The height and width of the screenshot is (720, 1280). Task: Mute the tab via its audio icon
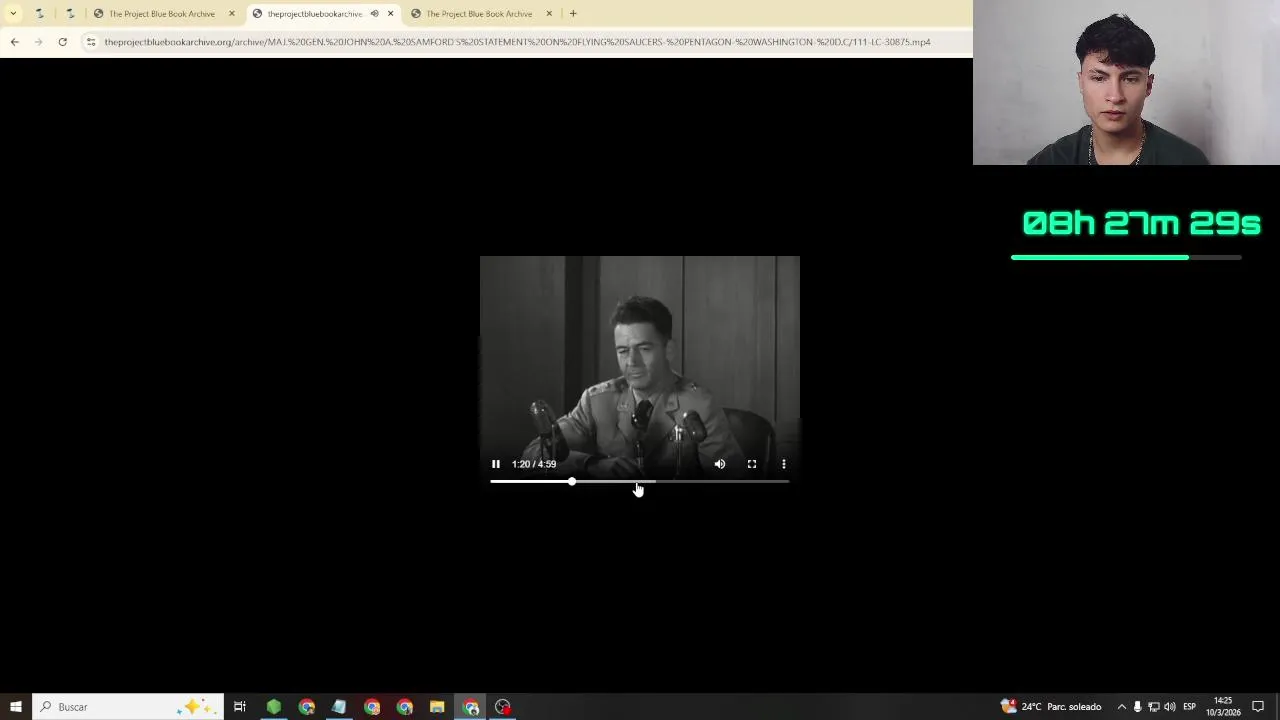(374, 14)
